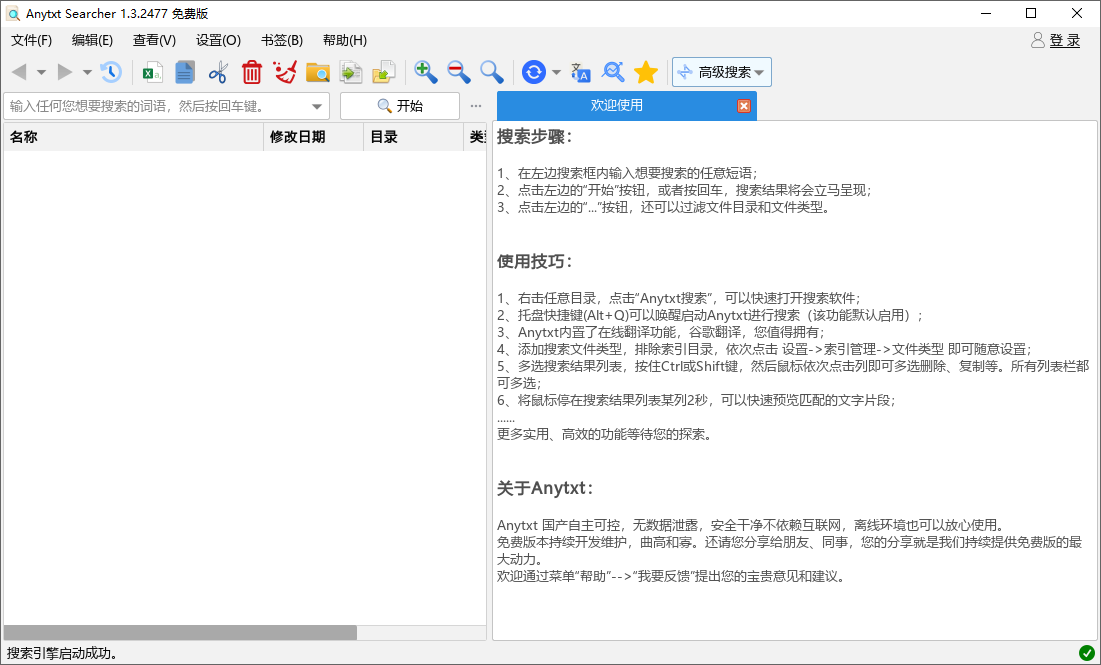The image size is (1101, 665).
Task: Open the 设置(O) menu
Action: (216, 40)
